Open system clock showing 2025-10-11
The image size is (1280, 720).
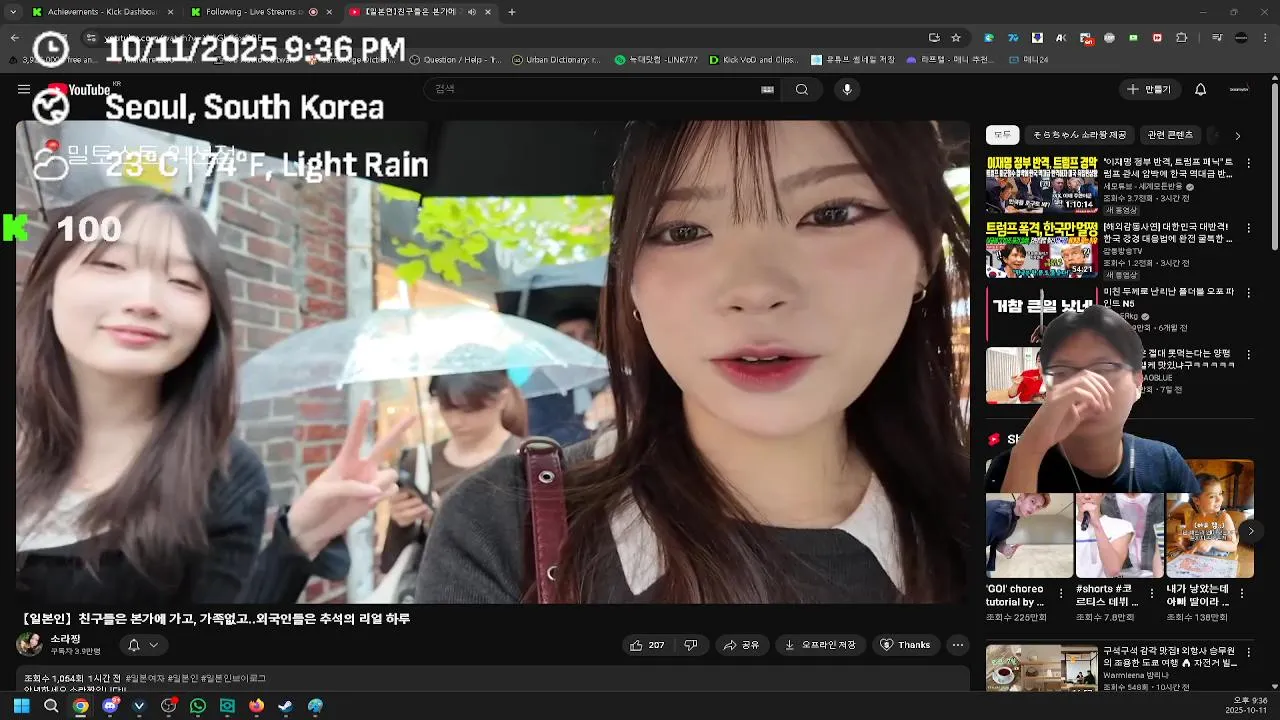click(1246, 705)
